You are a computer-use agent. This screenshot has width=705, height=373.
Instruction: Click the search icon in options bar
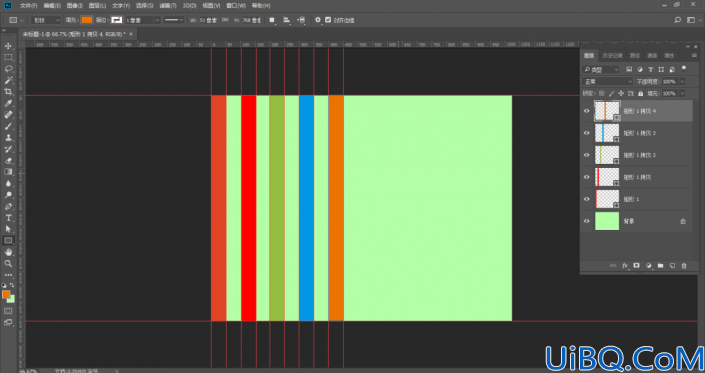click(x=678, y=20)
